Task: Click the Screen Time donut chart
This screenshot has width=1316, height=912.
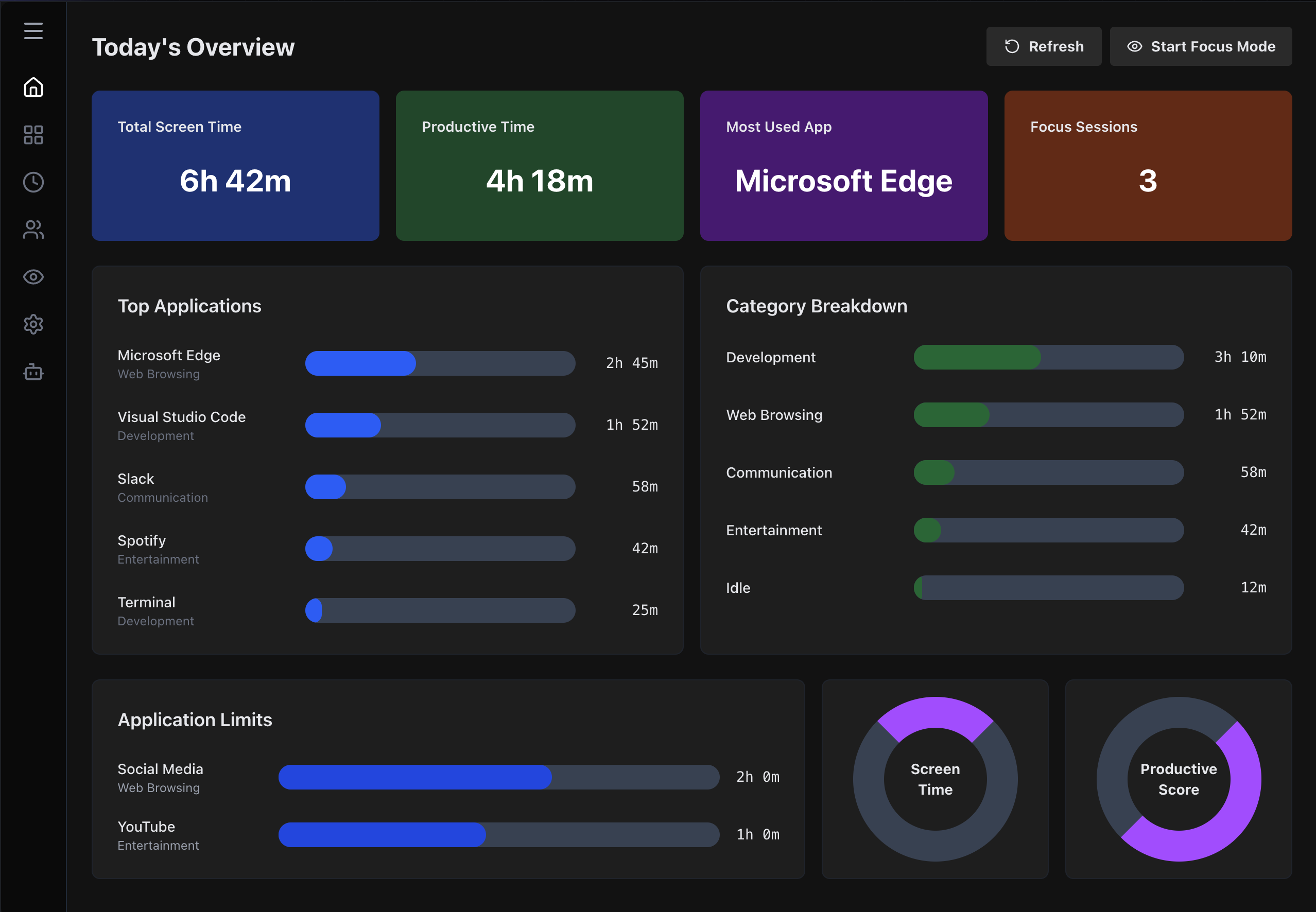Action: (934, 779)
